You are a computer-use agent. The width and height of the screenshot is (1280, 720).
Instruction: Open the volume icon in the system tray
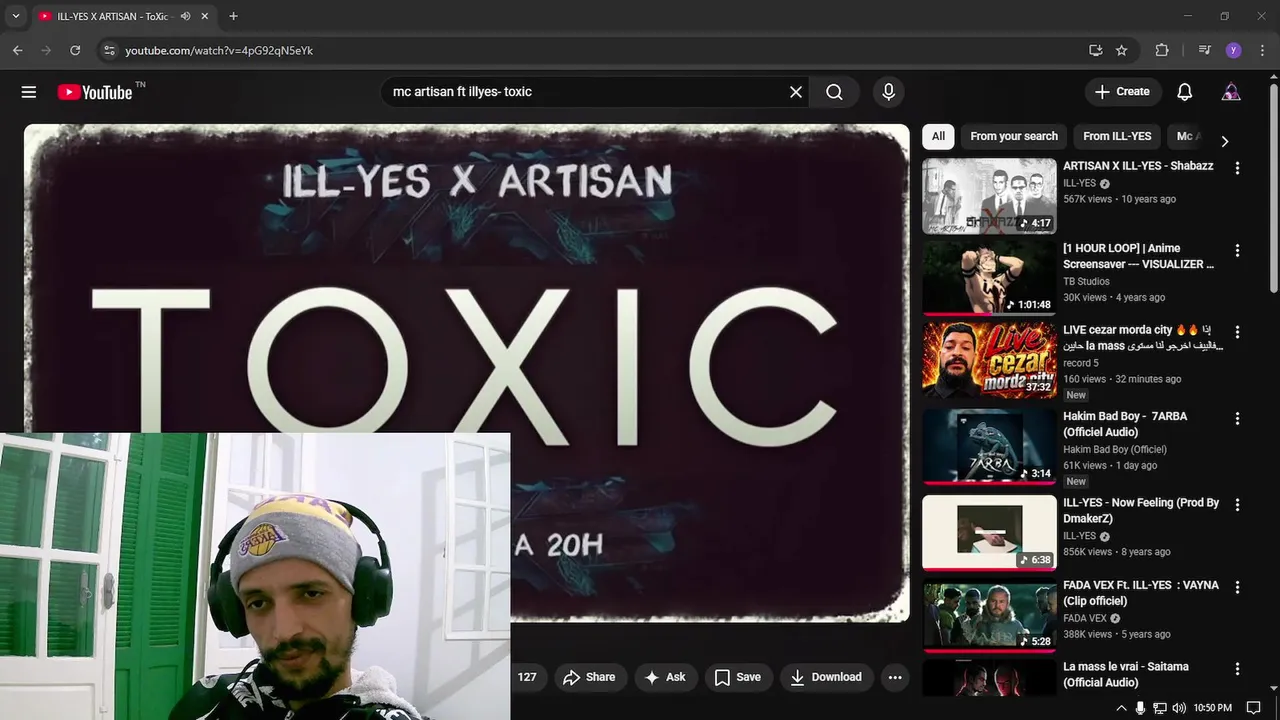point(1178,708)
